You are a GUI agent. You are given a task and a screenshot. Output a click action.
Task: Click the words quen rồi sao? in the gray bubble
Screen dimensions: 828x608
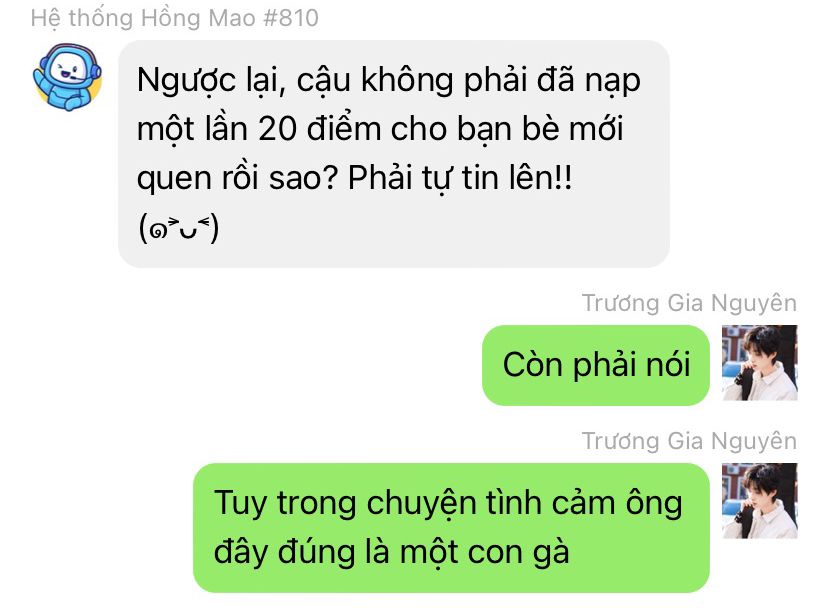point(237,179)
